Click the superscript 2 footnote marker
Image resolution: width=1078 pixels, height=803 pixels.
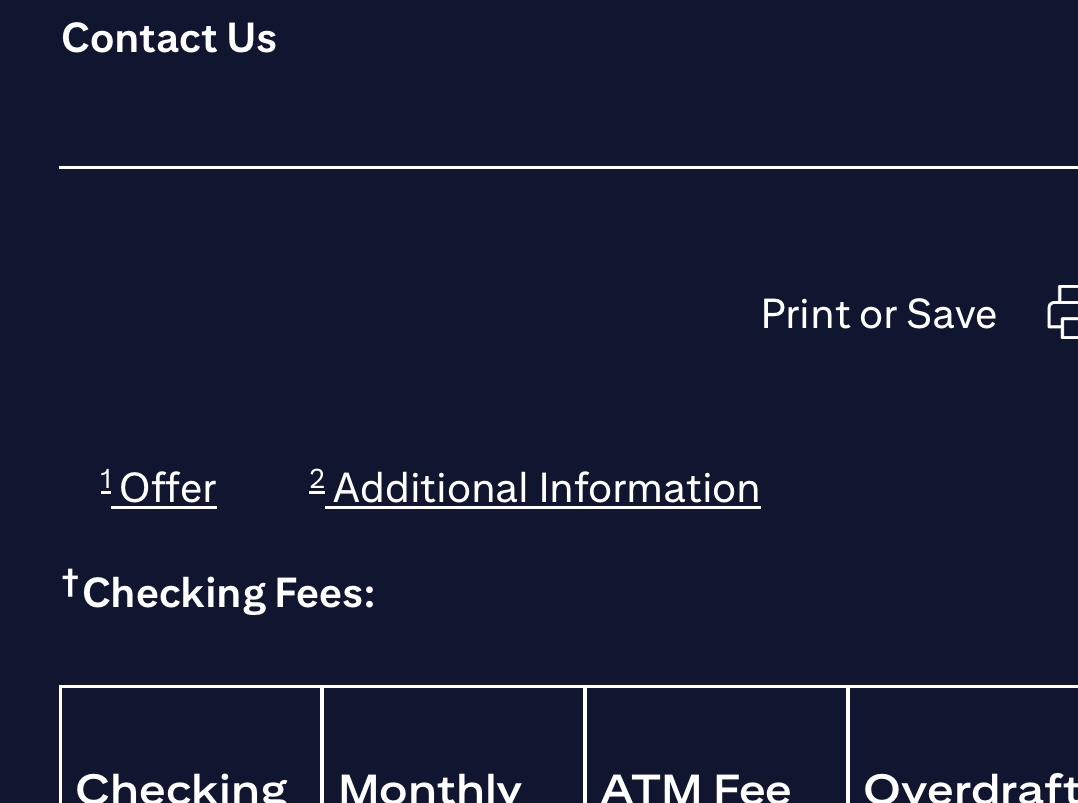(316, 481)
